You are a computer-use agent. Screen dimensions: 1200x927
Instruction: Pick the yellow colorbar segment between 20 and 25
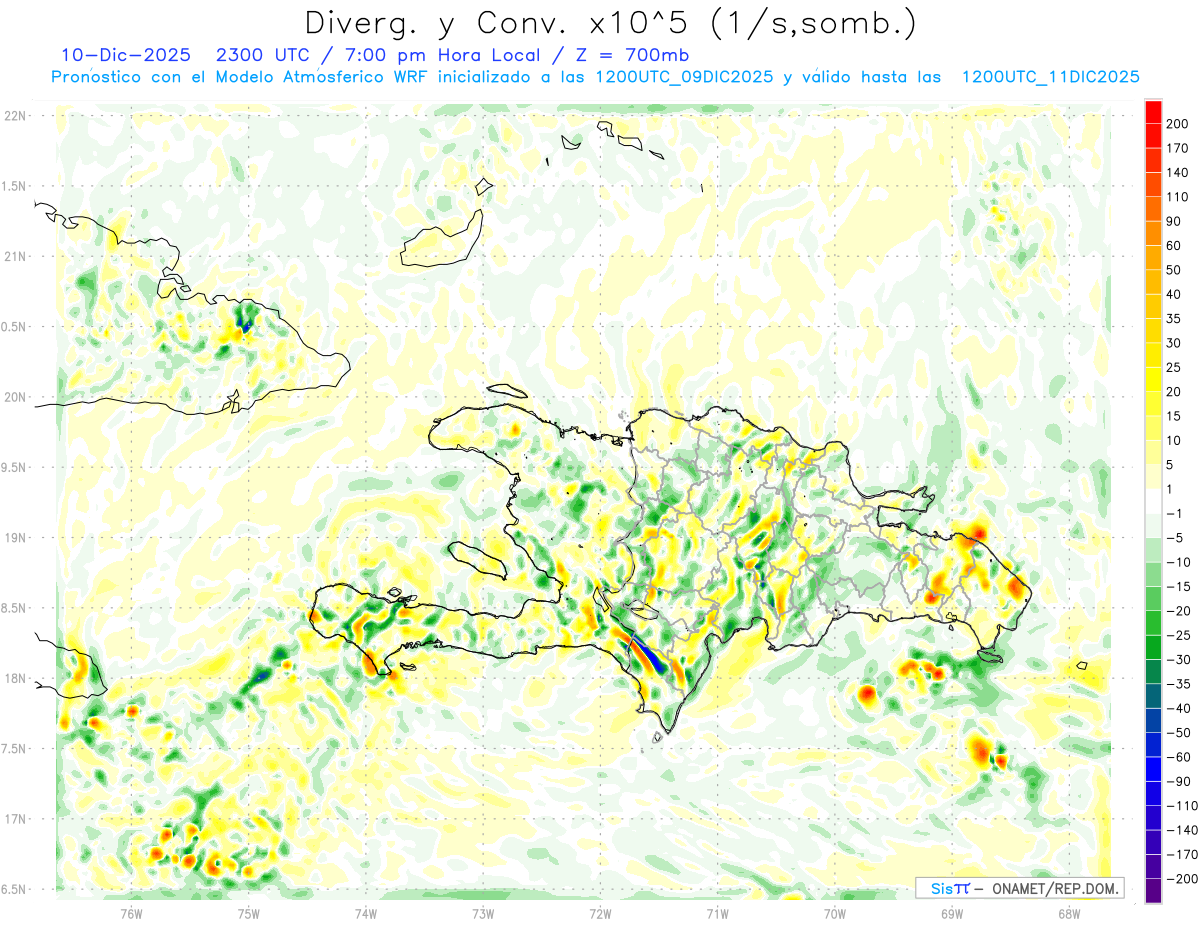(x=1153, y=380)
